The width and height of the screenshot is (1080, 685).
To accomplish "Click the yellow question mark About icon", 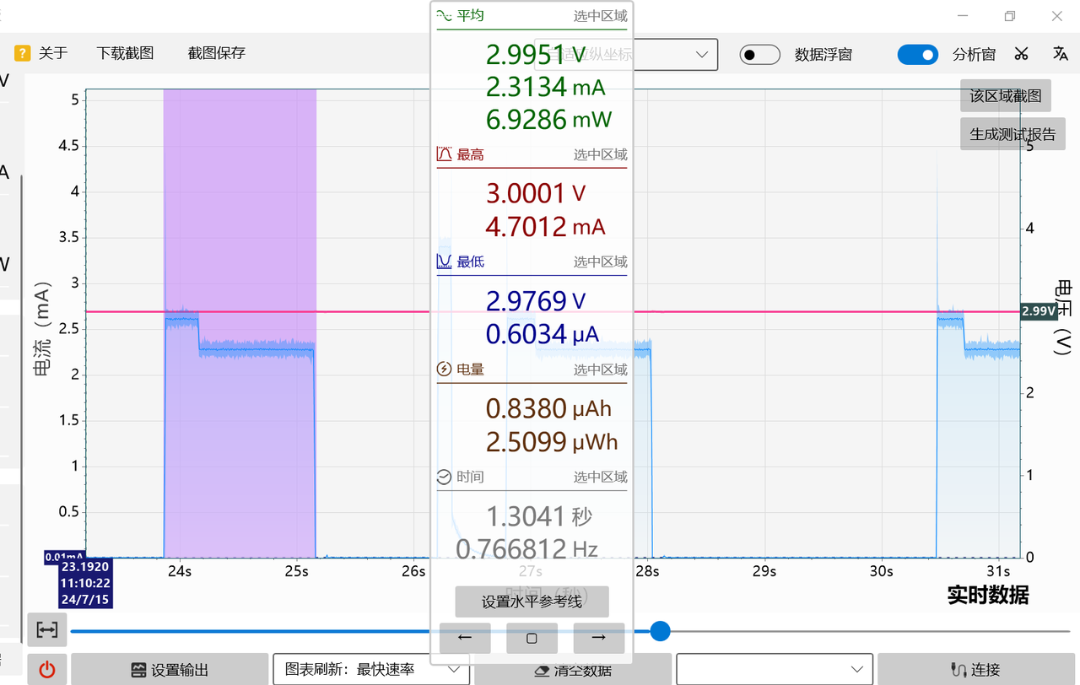I will click(22, 53).
